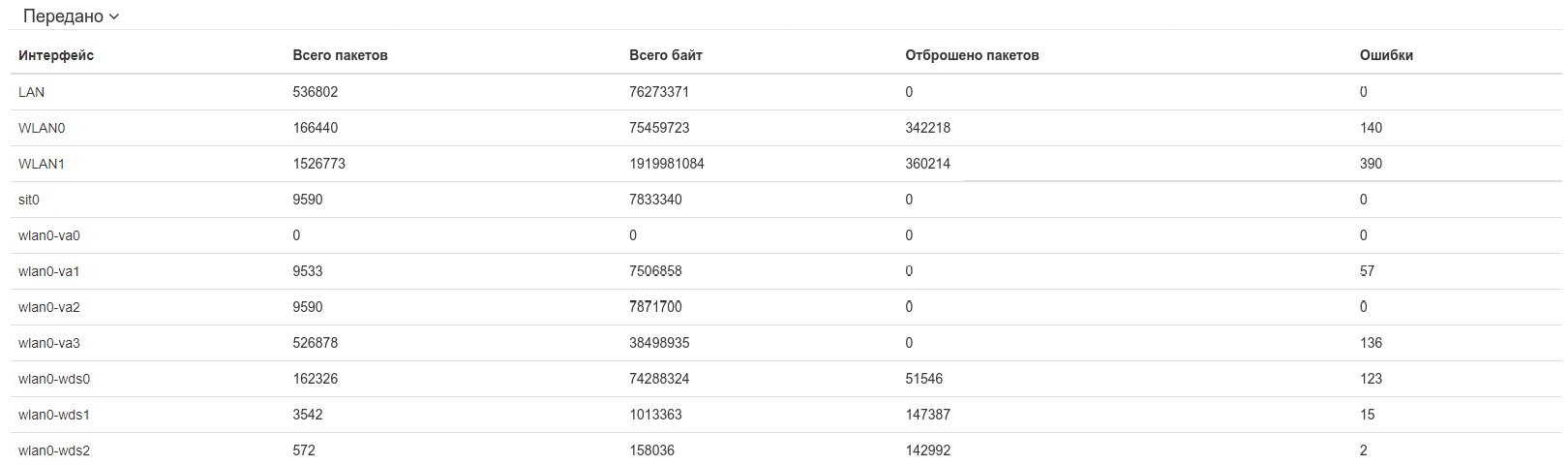Screen dimensions: 1568x465
Task: Click the Отброшено пакетов column header
Action: pos(972,55)
